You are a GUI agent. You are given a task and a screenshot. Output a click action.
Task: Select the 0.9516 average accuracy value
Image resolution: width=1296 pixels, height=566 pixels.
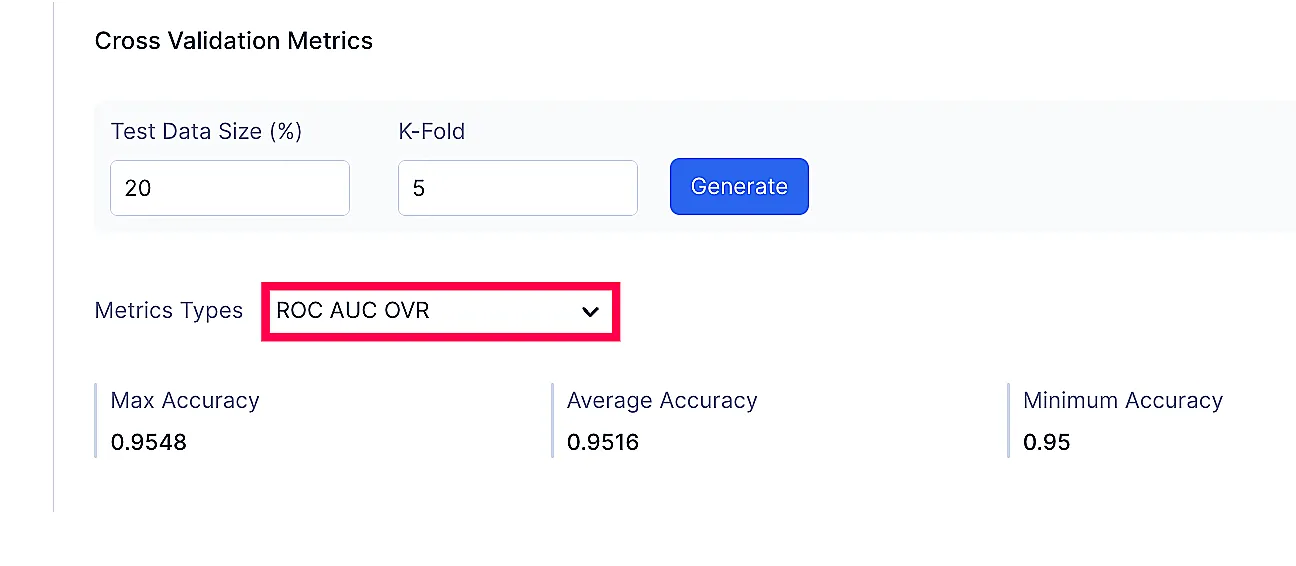point(603,442)
